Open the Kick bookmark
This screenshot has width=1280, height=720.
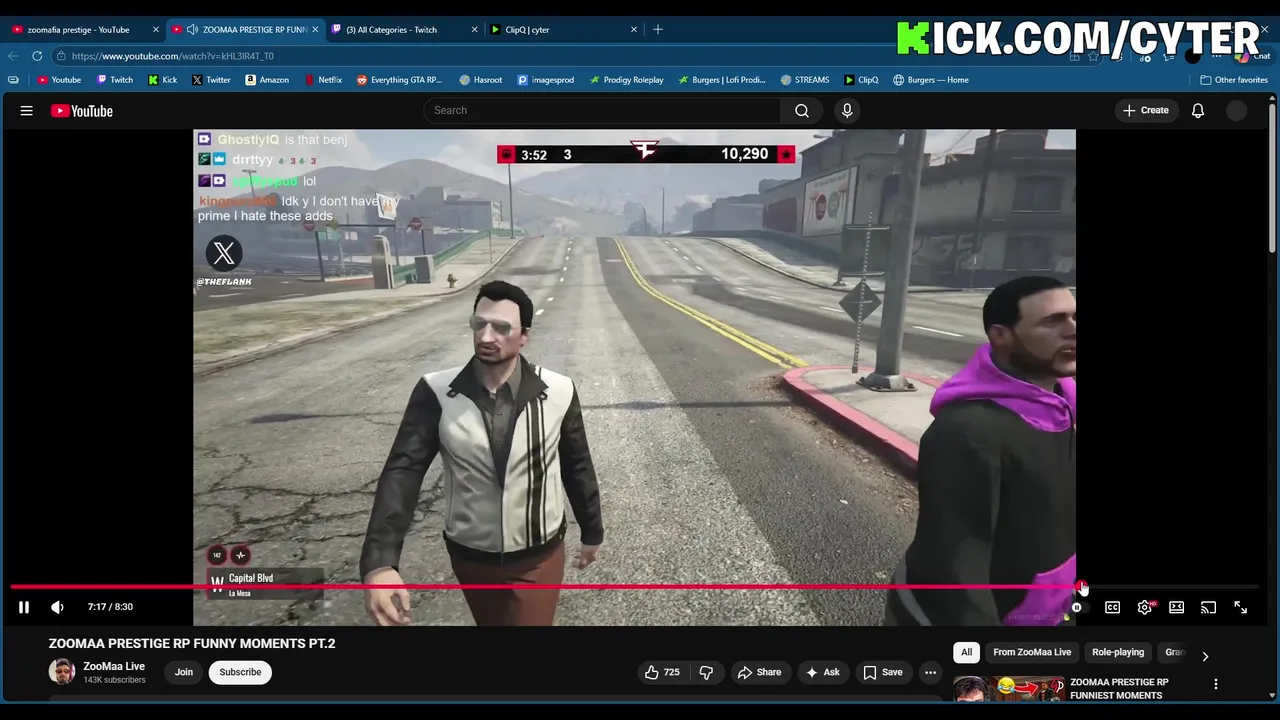click(162, 80)
